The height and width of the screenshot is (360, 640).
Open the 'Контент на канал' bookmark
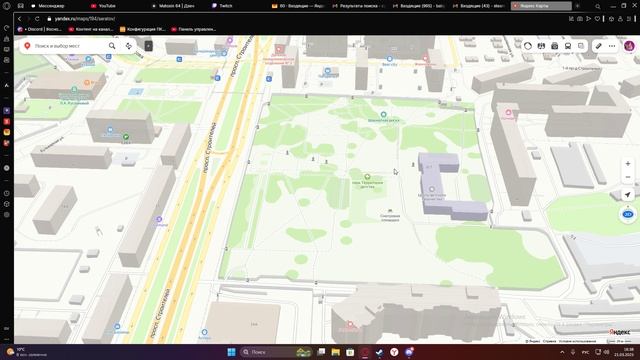click(91, 29)
